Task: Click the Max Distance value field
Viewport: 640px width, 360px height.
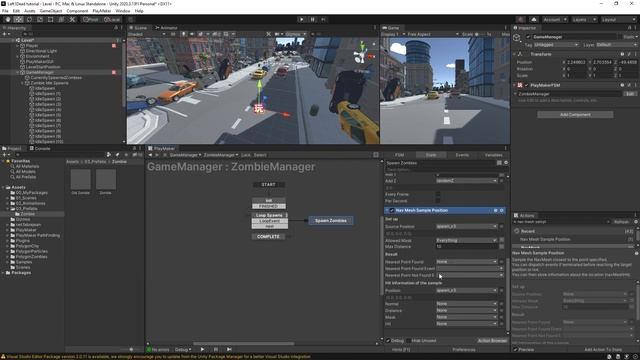Action: click(467, 247)
